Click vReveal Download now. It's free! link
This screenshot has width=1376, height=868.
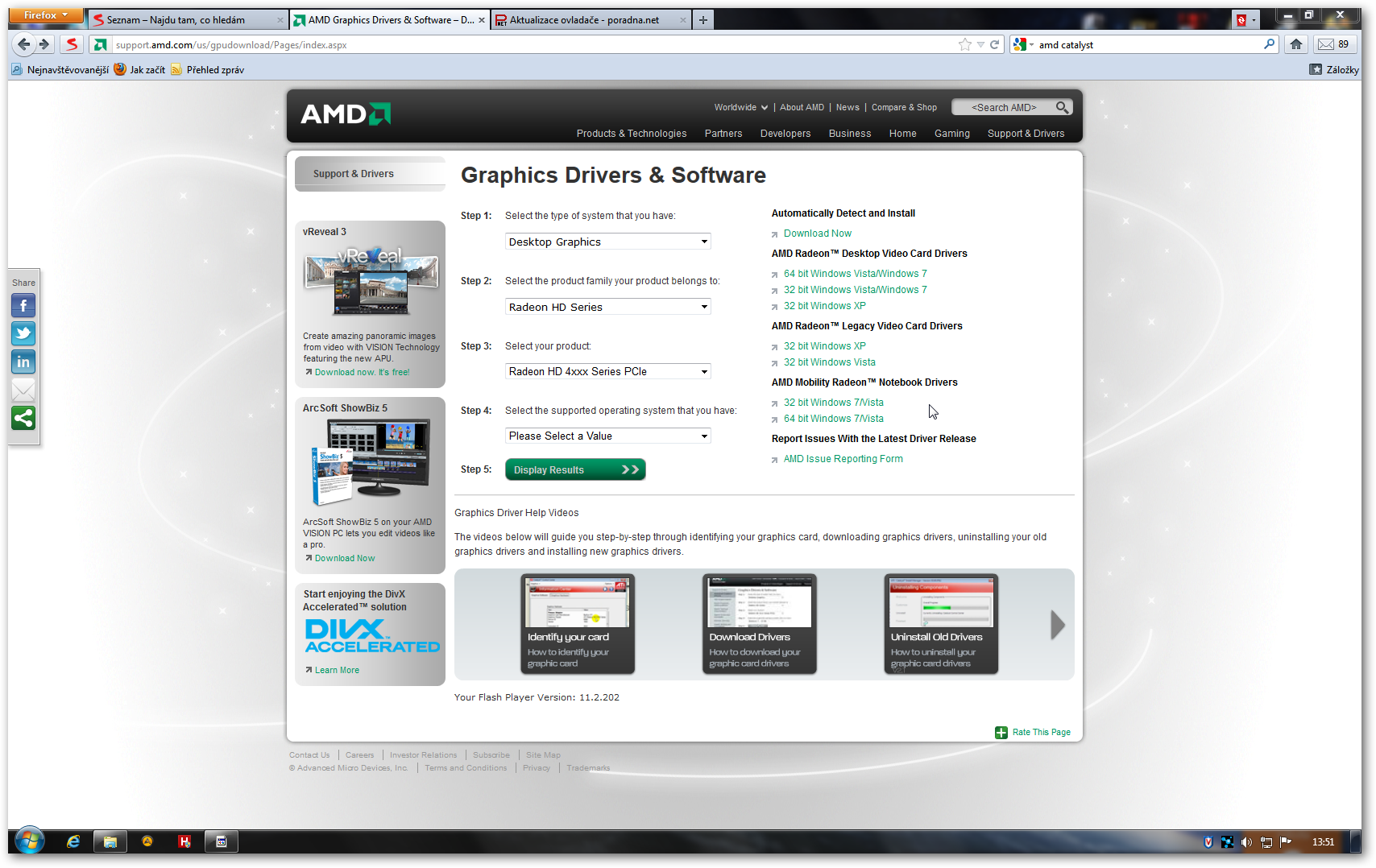pos(362,372)
